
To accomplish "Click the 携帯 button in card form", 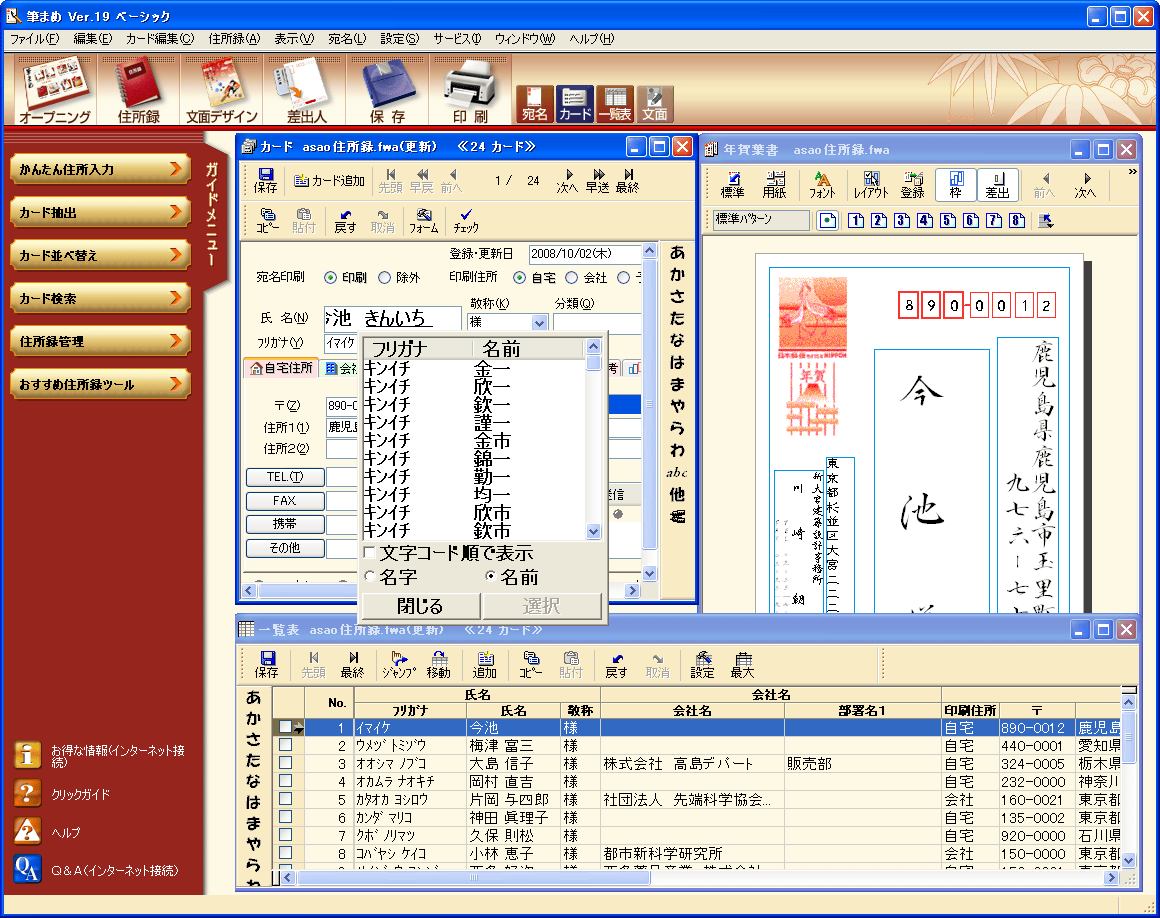I will point(285,524).
